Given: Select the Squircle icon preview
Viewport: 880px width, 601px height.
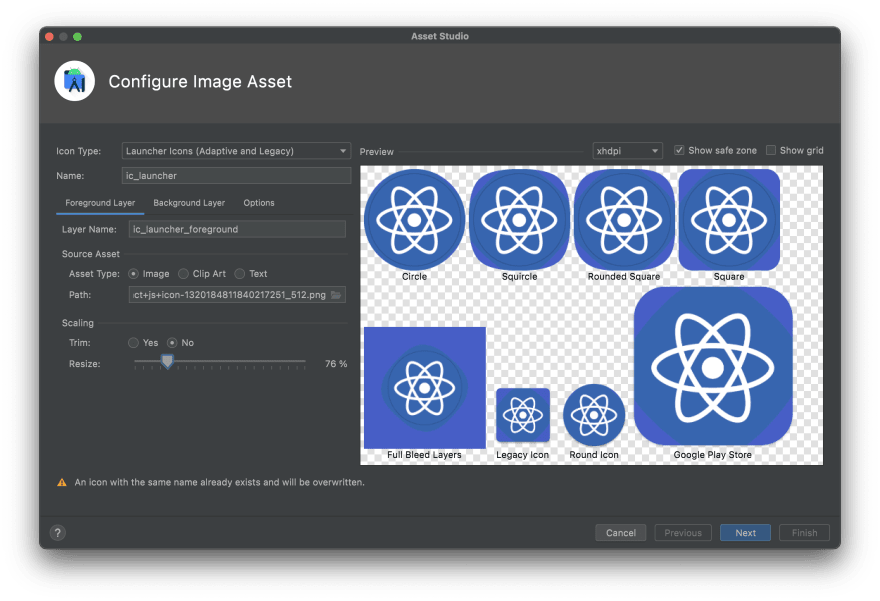Looking at the screenshot, I should (519, 219).
